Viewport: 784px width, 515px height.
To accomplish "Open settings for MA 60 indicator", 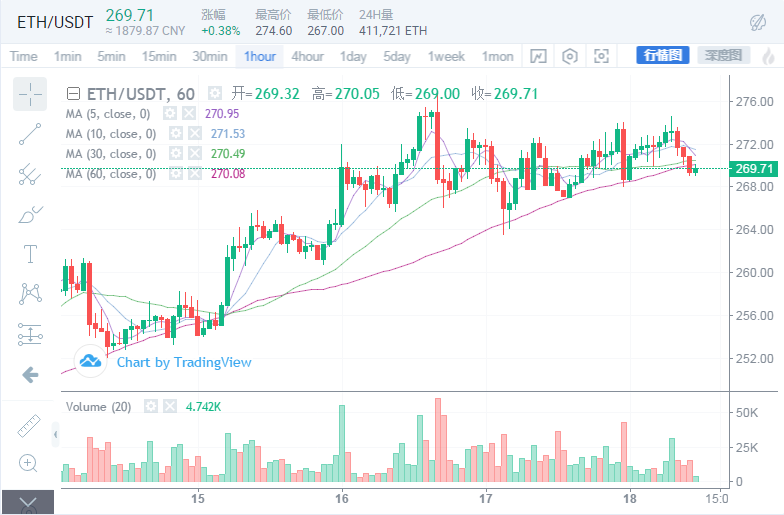I will tap(176, 174).
